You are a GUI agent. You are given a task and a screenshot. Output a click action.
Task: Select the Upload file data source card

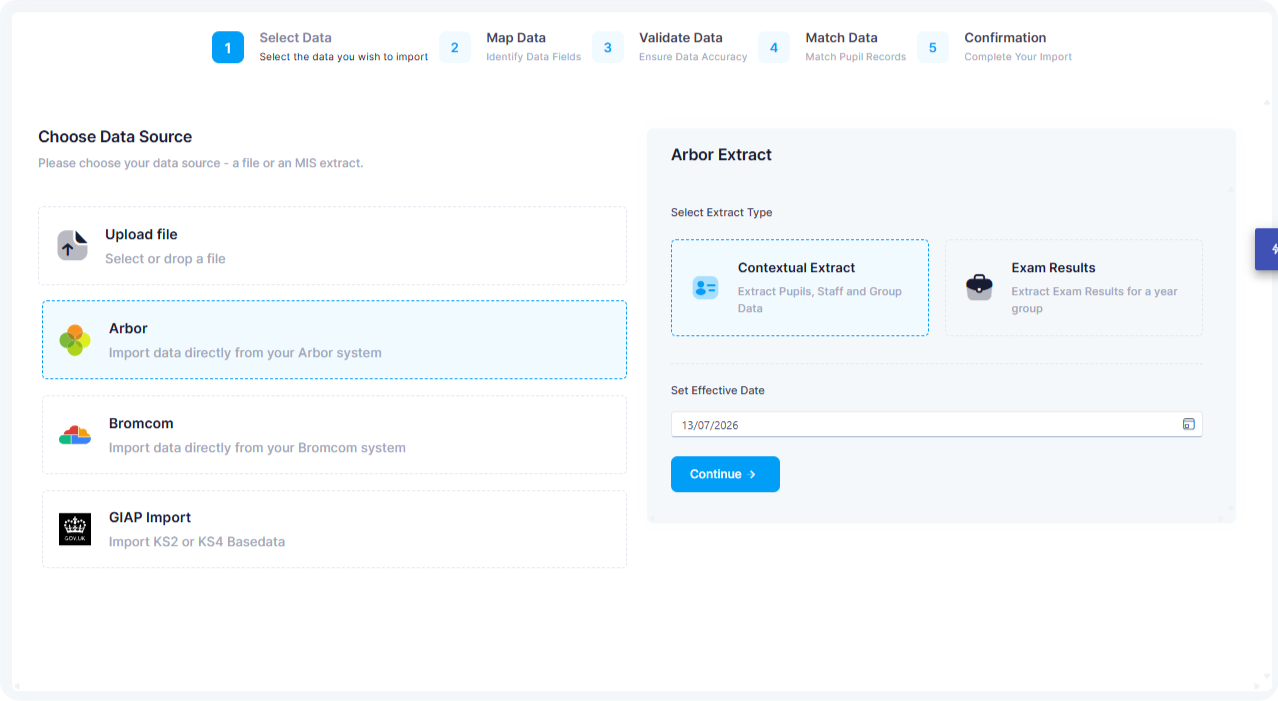coord(332,246)
